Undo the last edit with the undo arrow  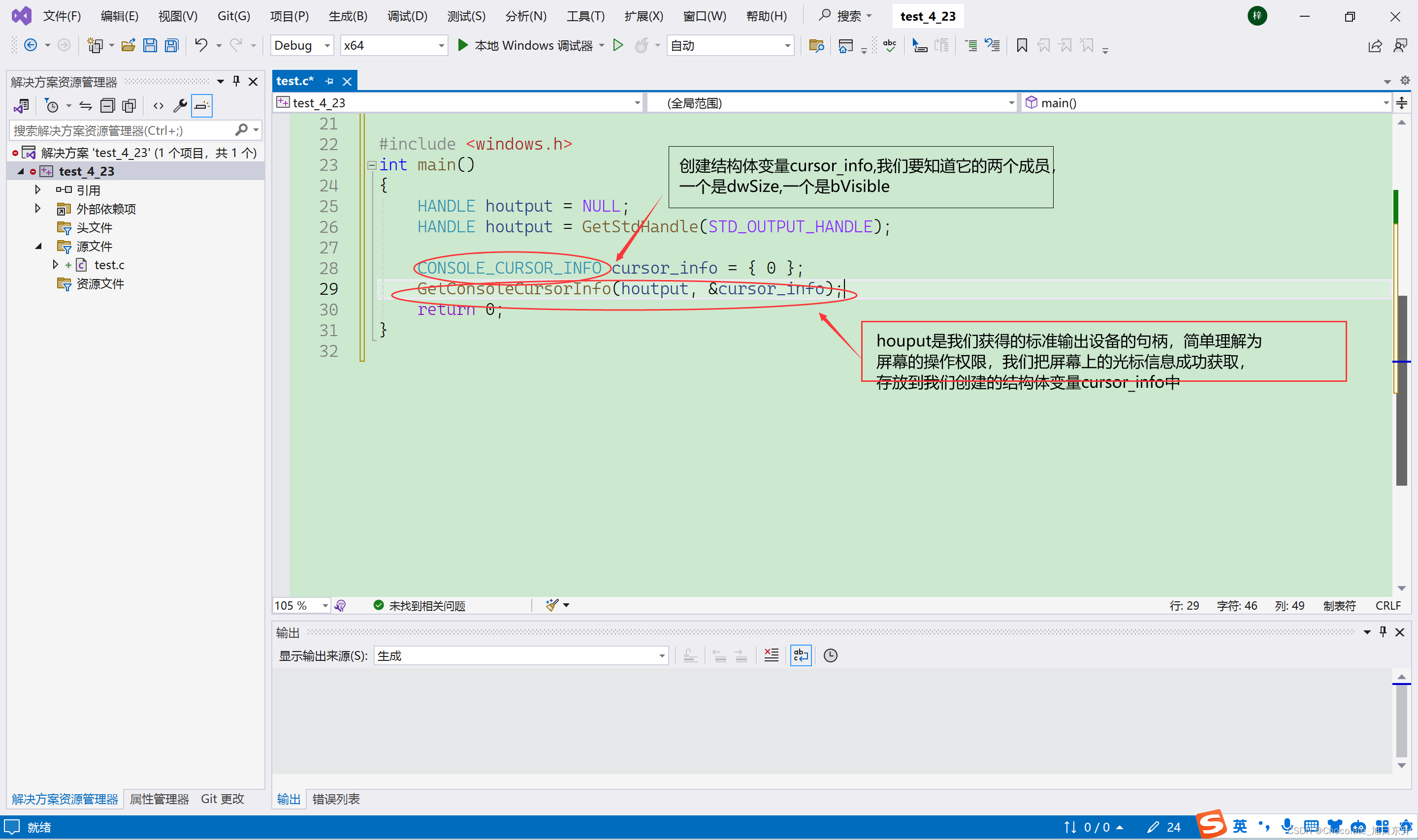(201, 45)
